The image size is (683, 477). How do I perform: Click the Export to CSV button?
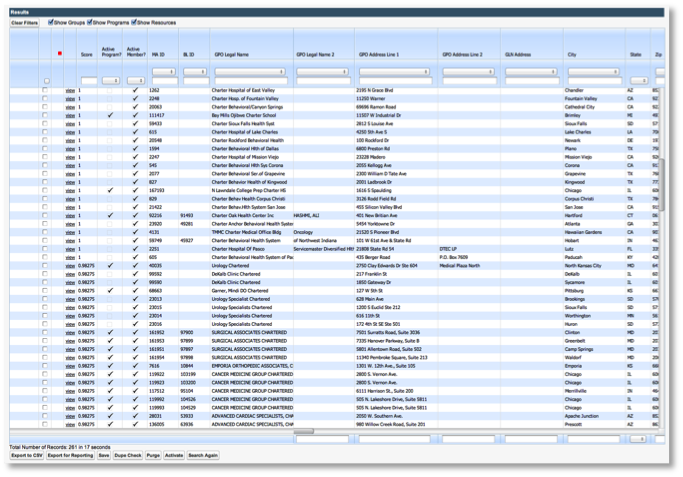(x=27, y=456)
